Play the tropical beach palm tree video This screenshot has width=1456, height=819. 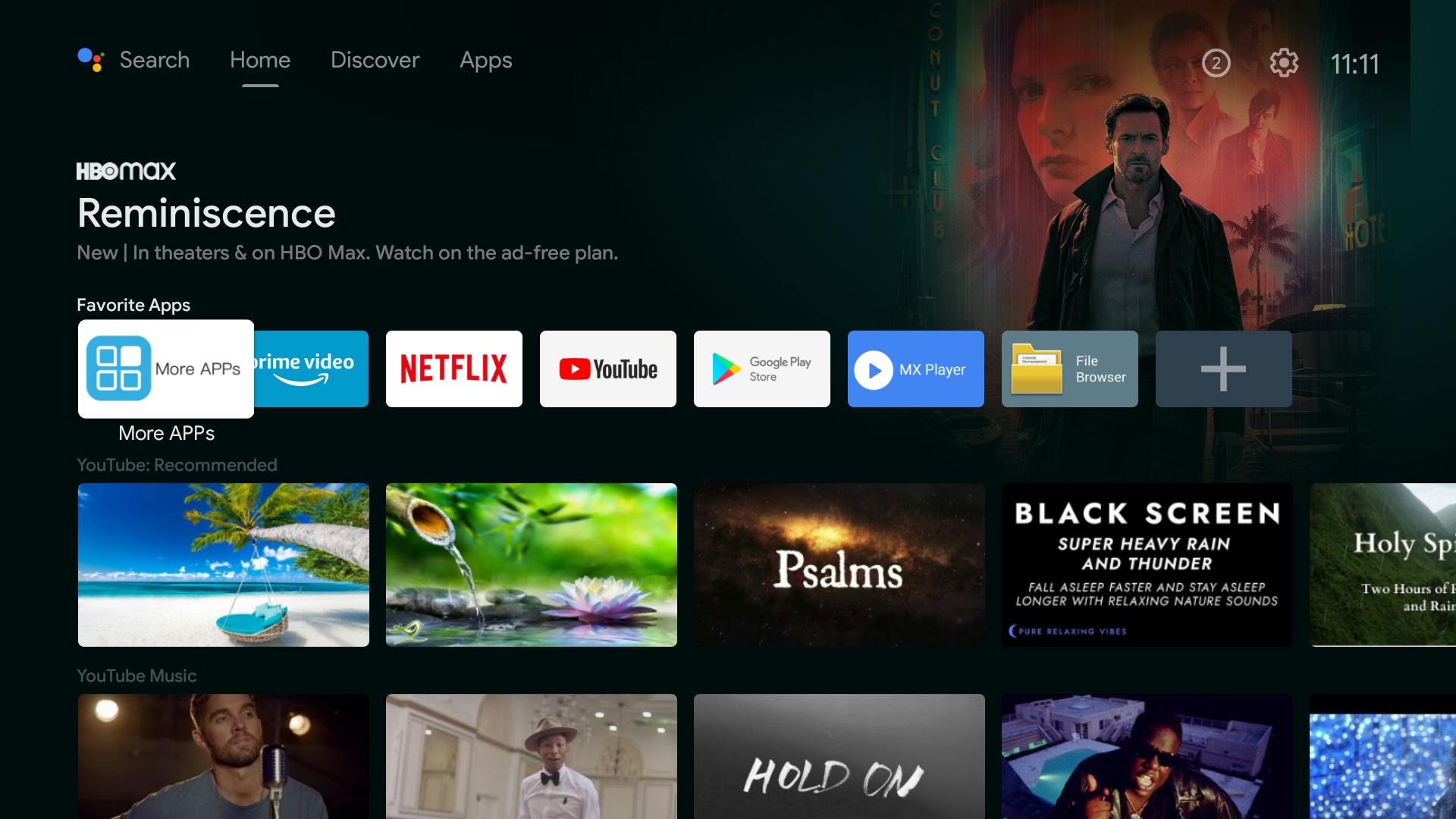point(224,565)
